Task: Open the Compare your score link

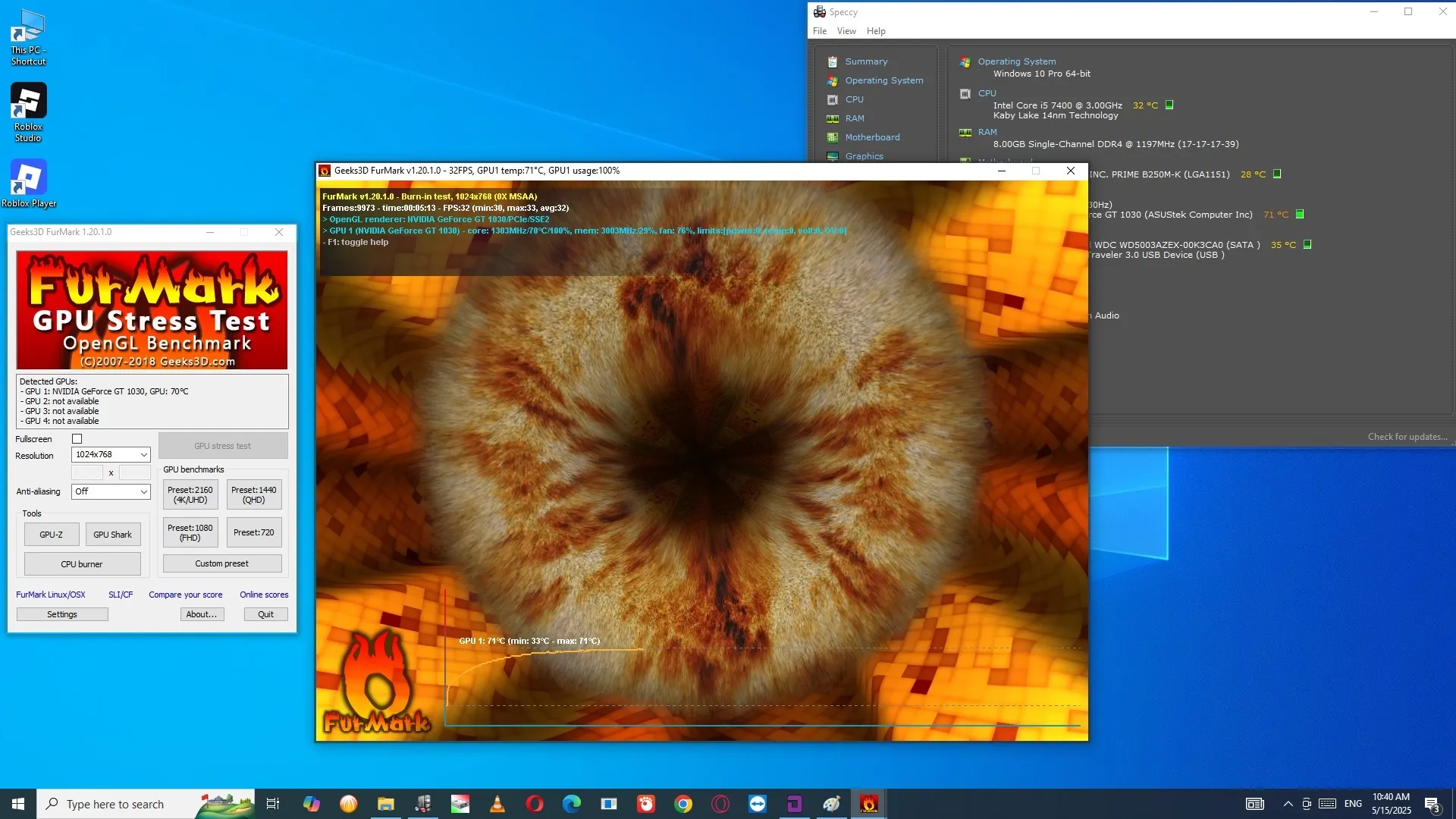Action: tap(186, 595)
